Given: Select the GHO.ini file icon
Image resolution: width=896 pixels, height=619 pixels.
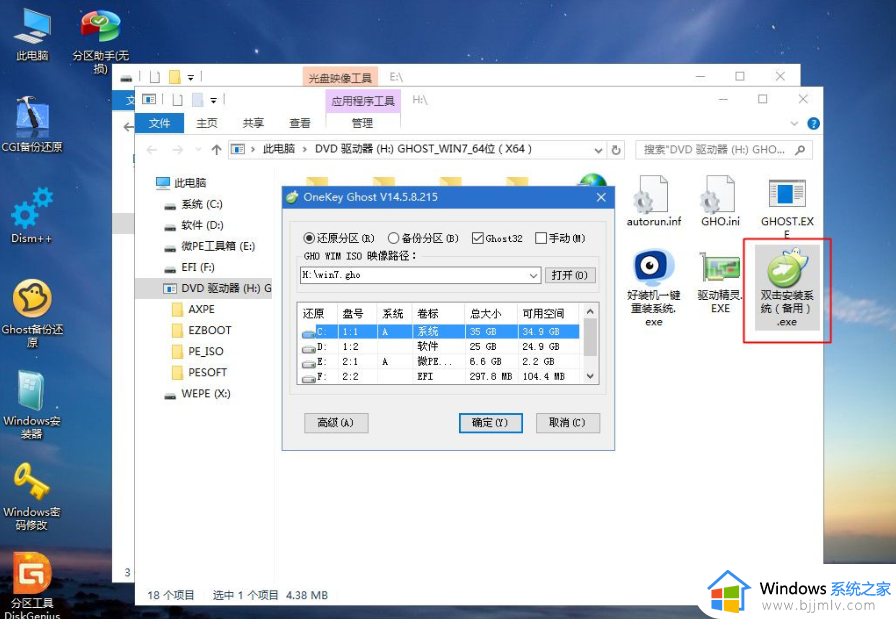Looking at the screenshot, I should (x=720, y=201).
